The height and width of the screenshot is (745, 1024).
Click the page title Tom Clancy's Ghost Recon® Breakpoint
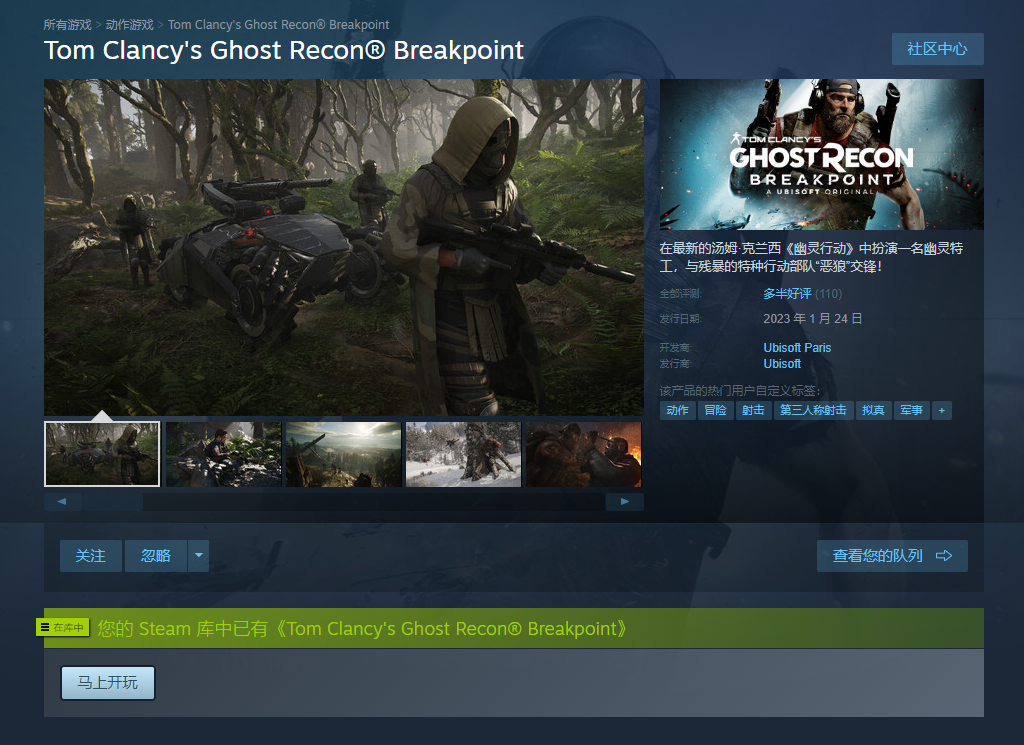tap(284, 50)
